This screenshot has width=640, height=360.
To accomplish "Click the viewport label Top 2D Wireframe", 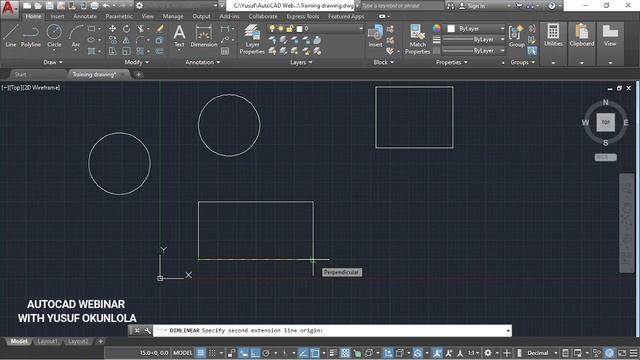I will [31, 88].
